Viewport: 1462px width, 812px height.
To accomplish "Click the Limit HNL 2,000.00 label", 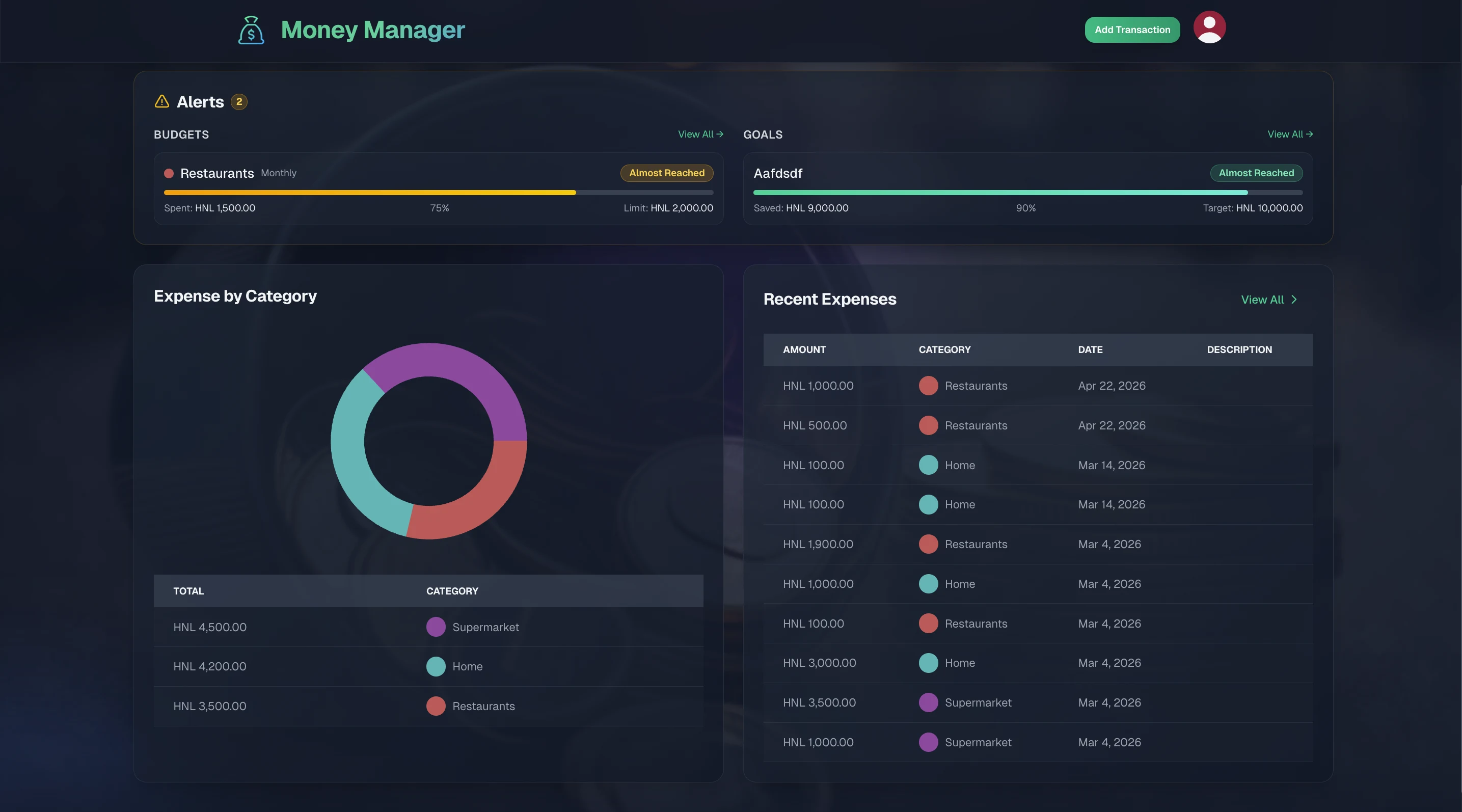I will (668, 208).
